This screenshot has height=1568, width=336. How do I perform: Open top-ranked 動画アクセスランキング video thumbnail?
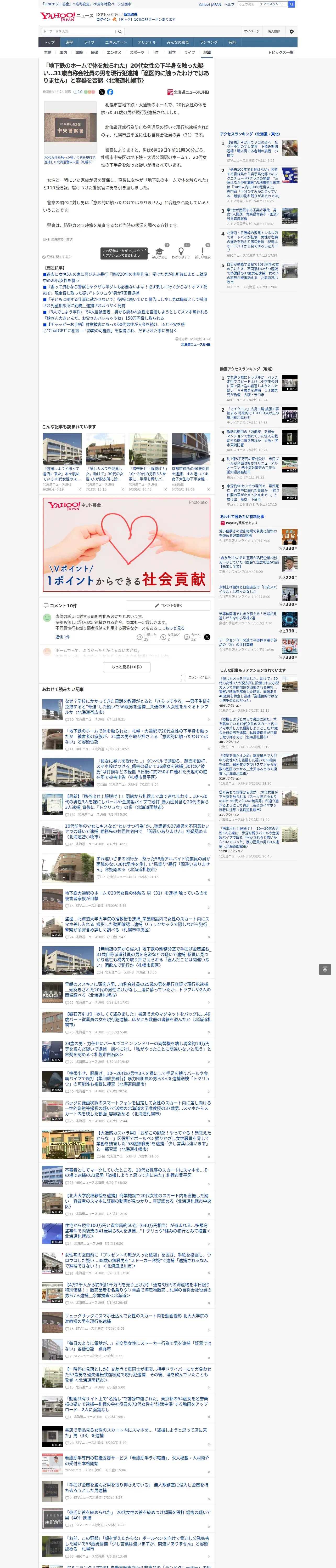click(x=290, y=383)
